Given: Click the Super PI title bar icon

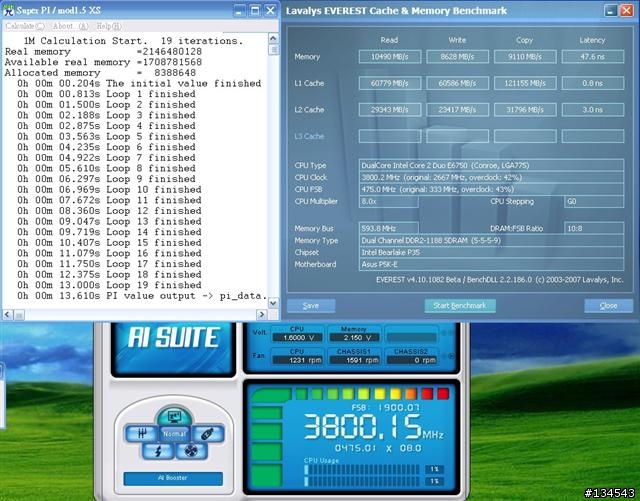Looking at the screenshot, I should tap(9, 10).
